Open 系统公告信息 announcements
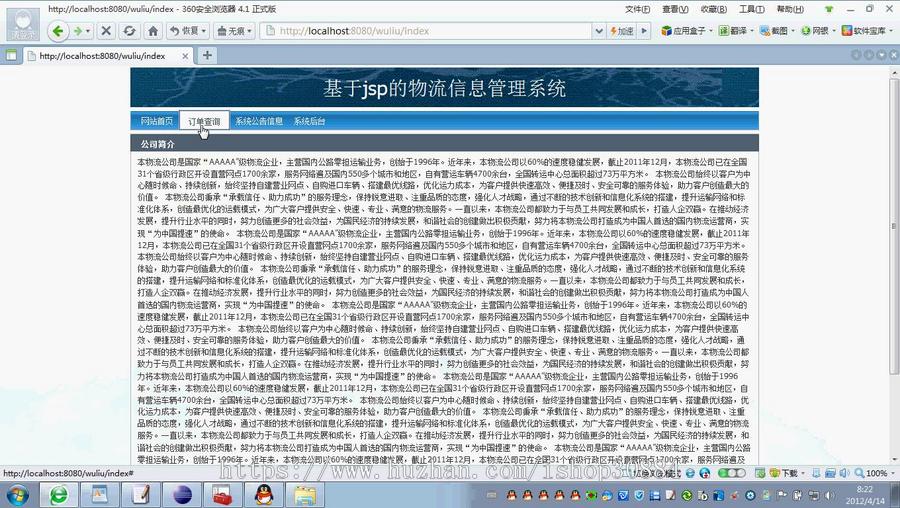The height and width of the screenshot is (508, 900). pyautogui.click(x=259, y=121)
